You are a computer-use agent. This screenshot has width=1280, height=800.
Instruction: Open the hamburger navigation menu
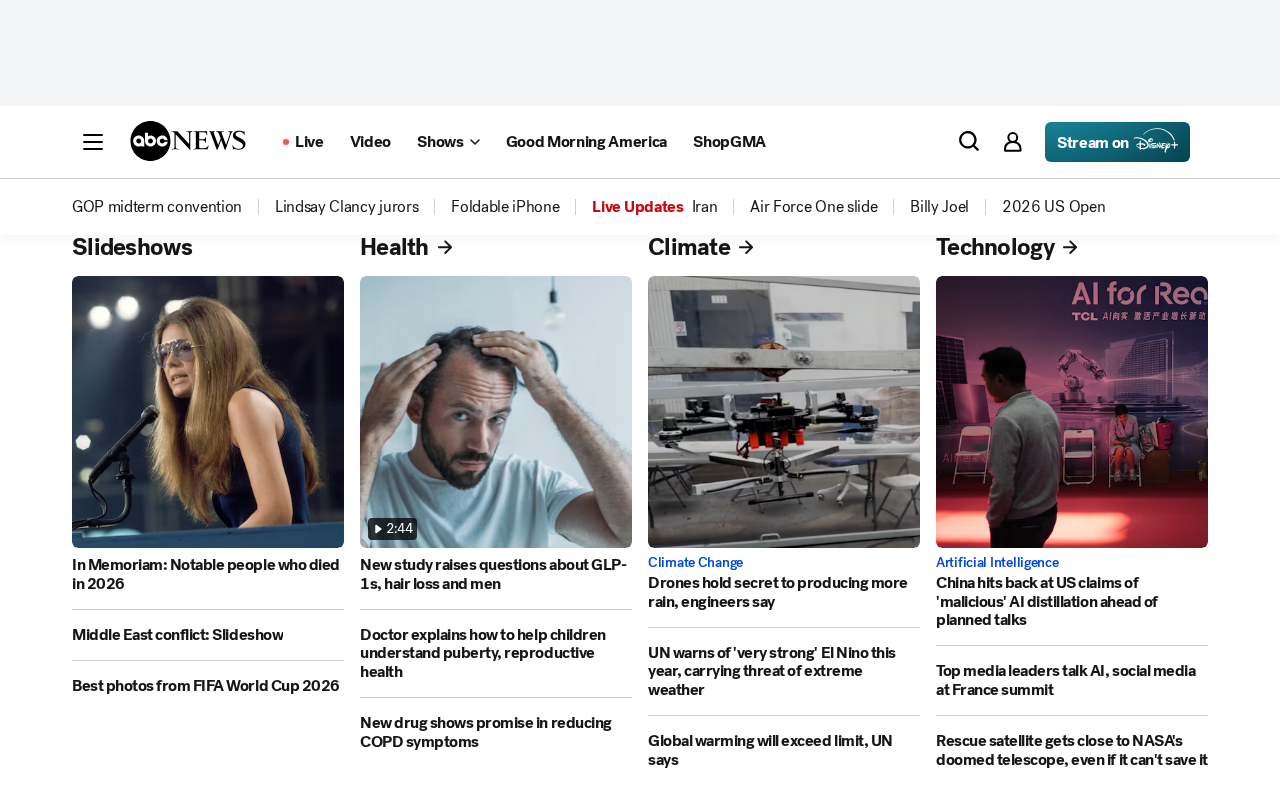pyautogui.click(x=93, y=142)
